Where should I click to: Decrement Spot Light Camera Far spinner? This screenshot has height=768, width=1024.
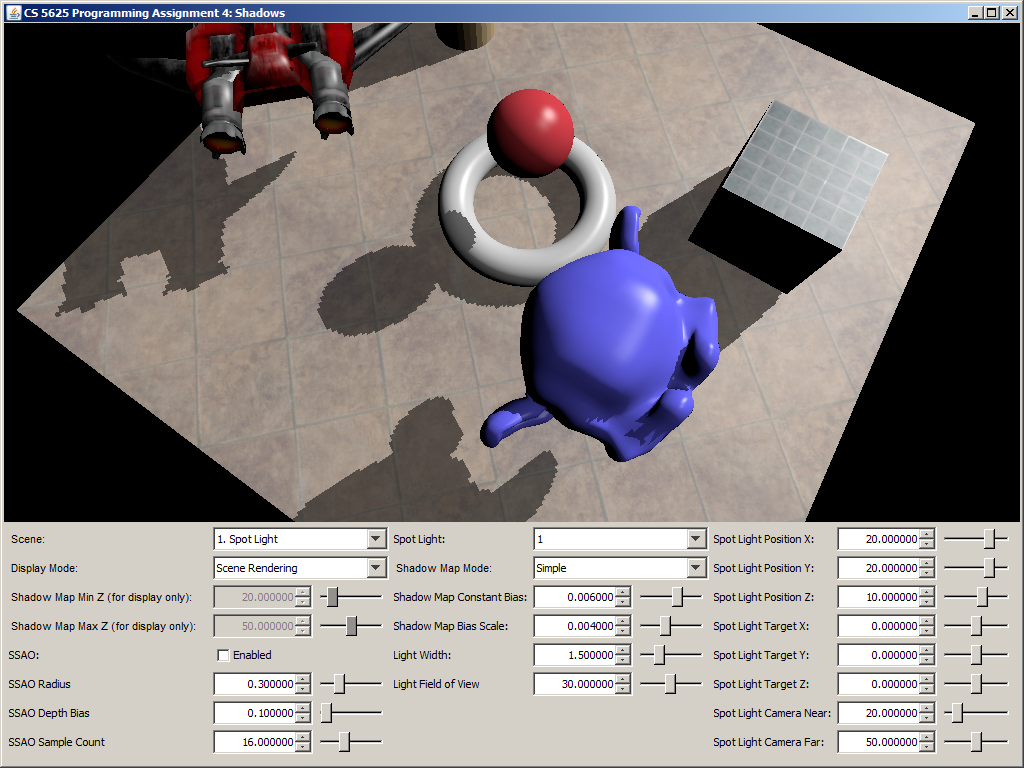tap(927, 747)
